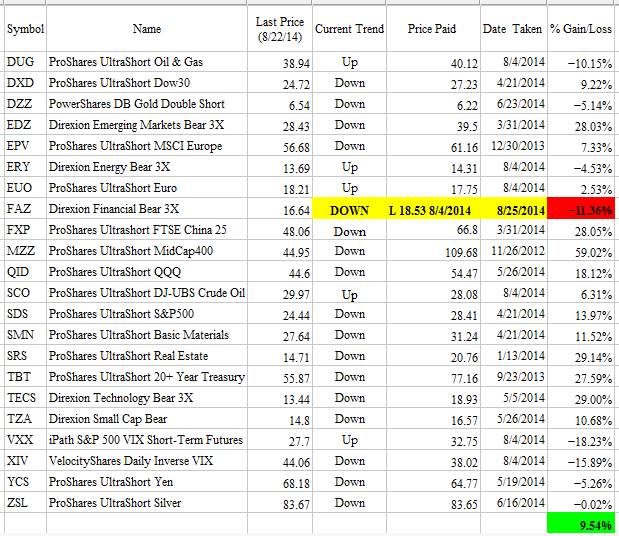Click the red −11.36% loss cell

[581, 208]
